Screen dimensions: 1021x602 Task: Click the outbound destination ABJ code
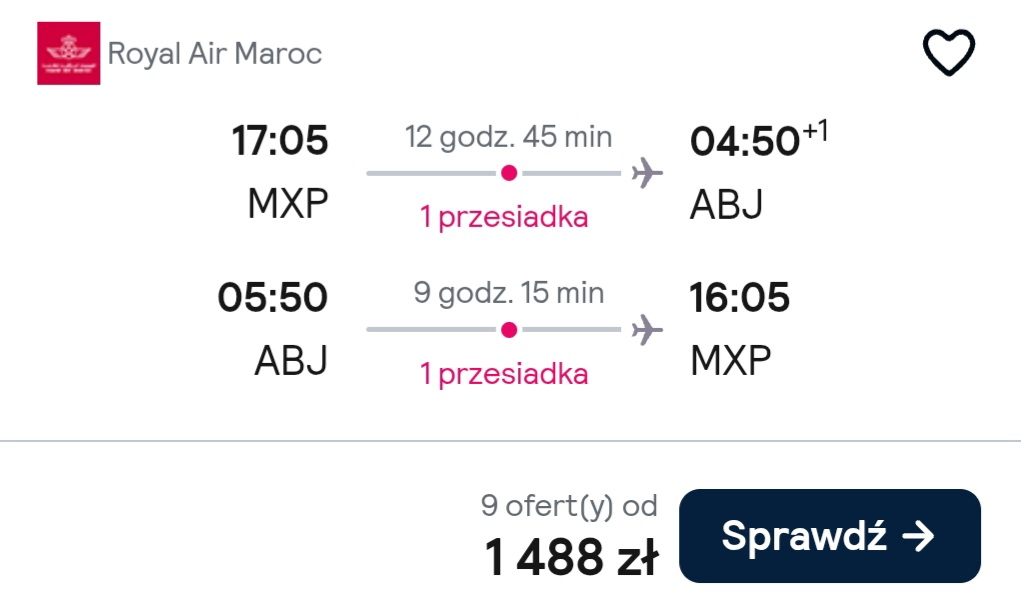(727, 204)
